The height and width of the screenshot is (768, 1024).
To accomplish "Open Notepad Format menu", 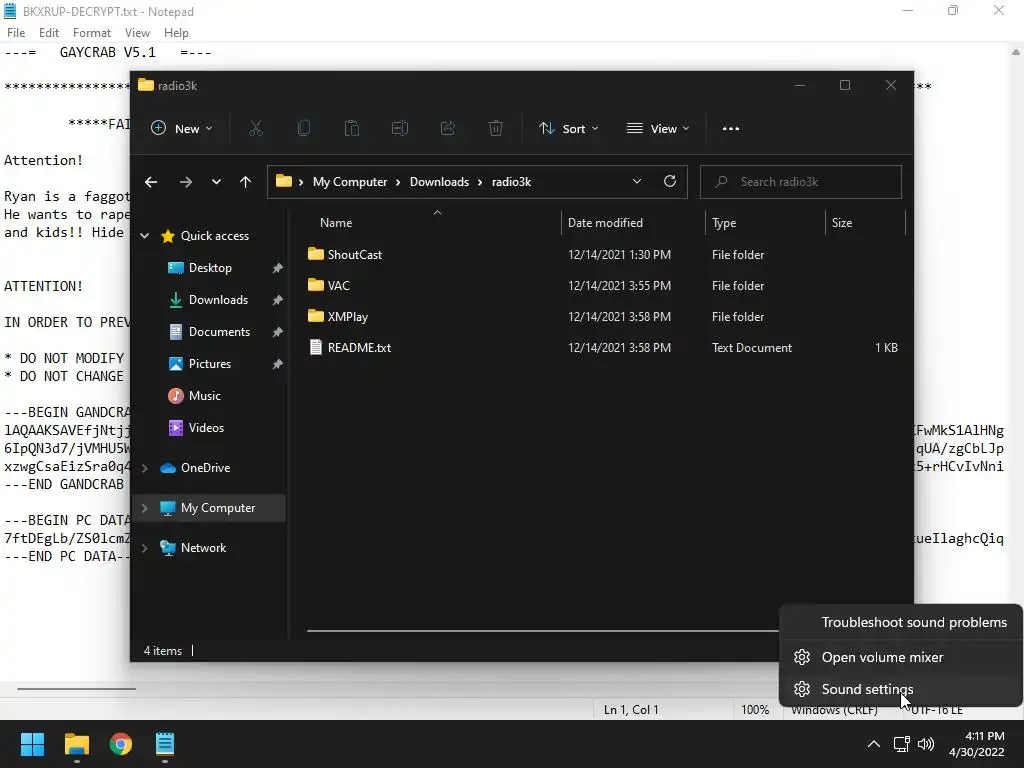I will 91,33.
